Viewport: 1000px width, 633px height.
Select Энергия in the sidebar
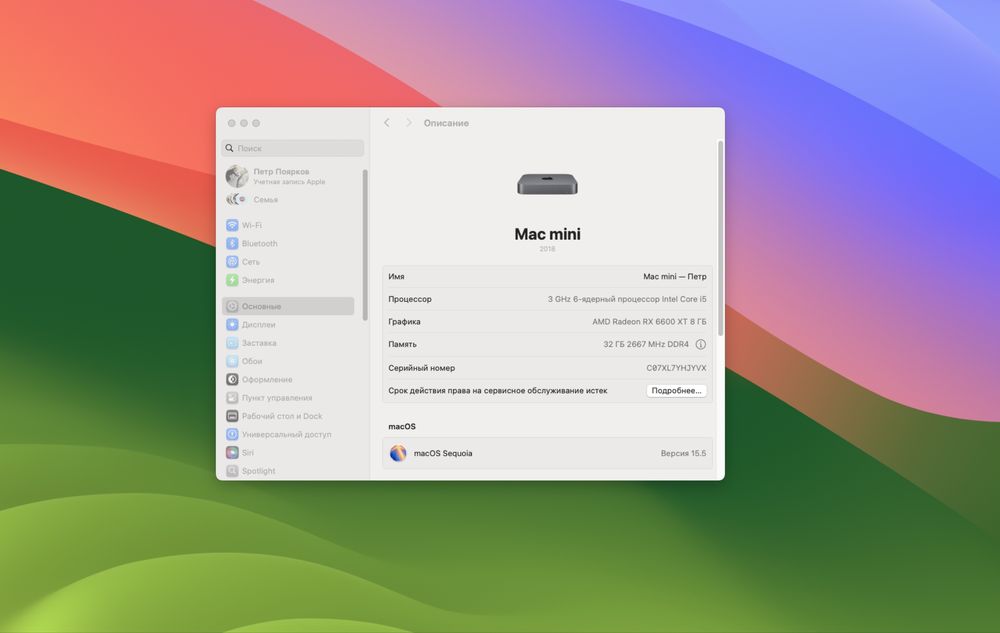[x=251, y=280]
